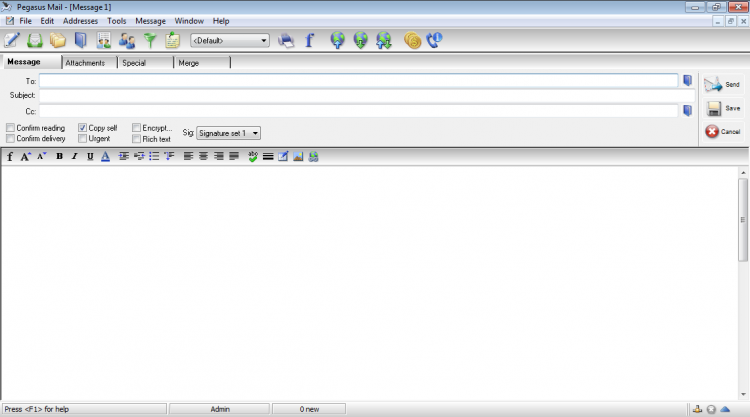Viewport: 750px width, 417px height.
Task: Expand the Signature set 1 dropdown
Action: pos(229,133)
